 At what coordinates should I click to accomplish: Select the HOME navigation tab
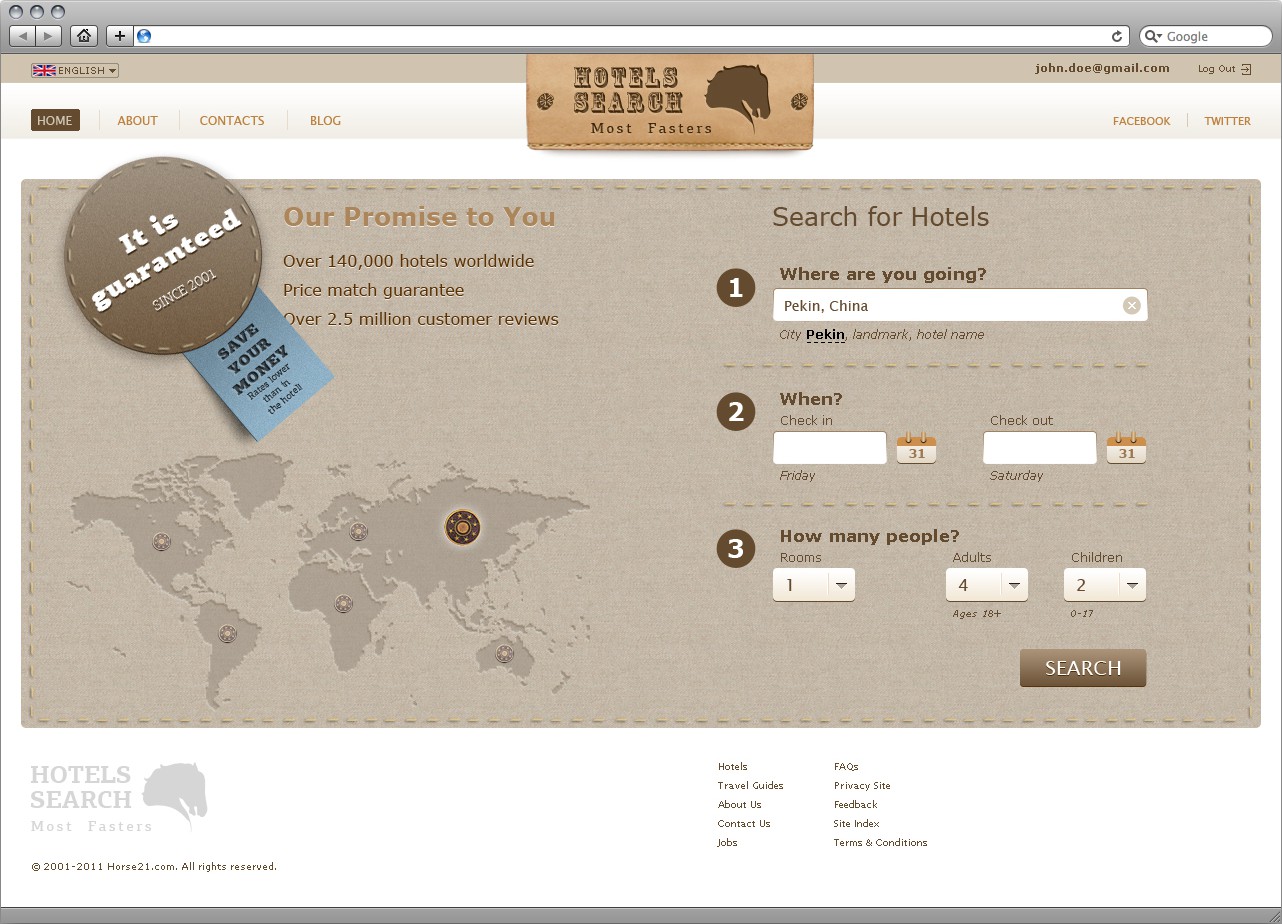55,120
